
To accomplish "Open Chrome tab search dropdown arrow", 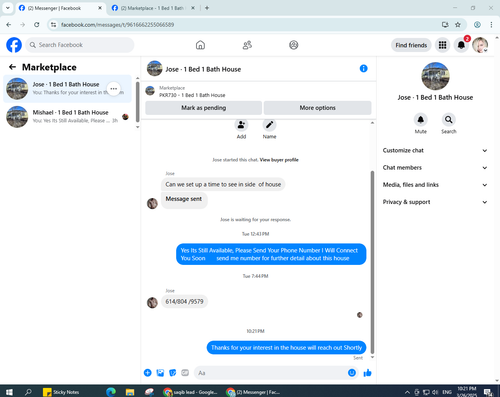I will [8, 8].
